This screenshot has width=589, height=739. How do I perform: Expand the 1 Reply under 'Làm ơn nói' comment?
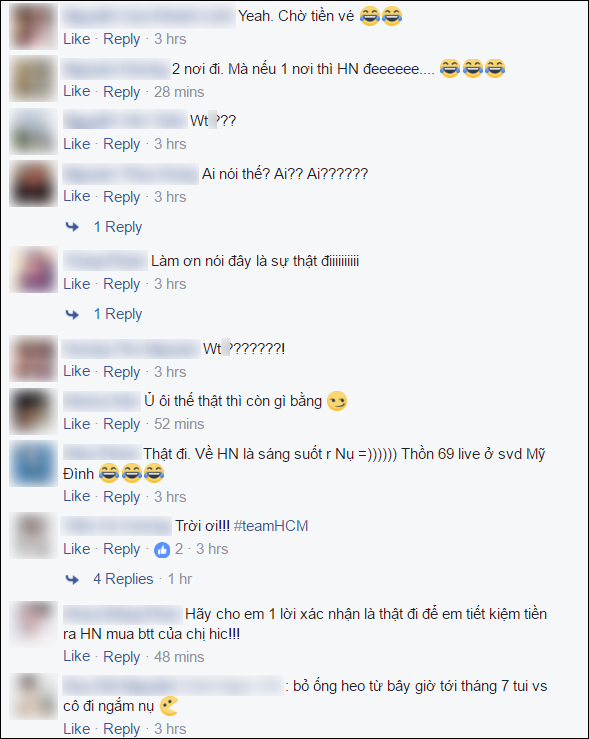coord(118,314)
